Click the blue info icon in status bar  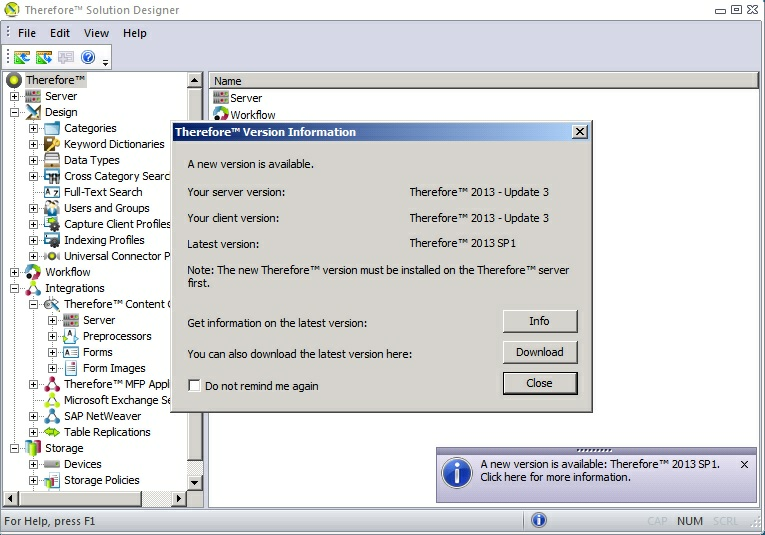539,520
